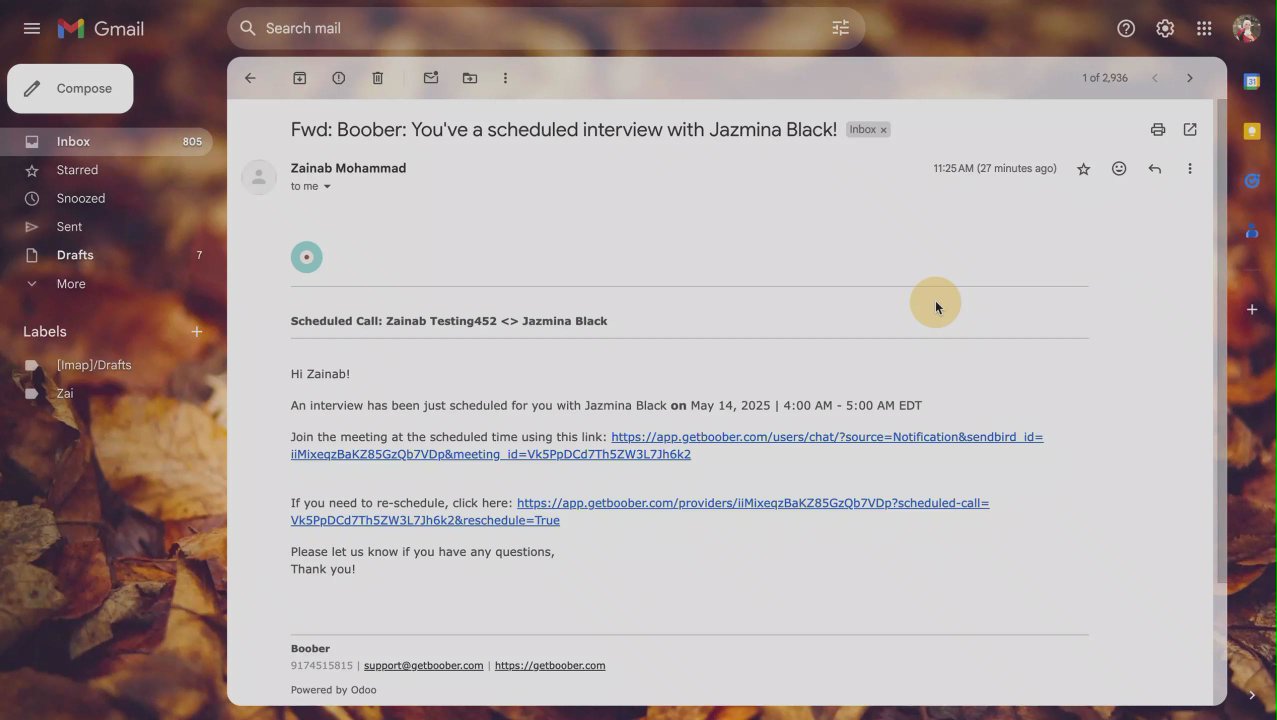The height and width of the screenshot is (720, 1277).
Task: Open the Google account avatar
Action: point(1246,28)
